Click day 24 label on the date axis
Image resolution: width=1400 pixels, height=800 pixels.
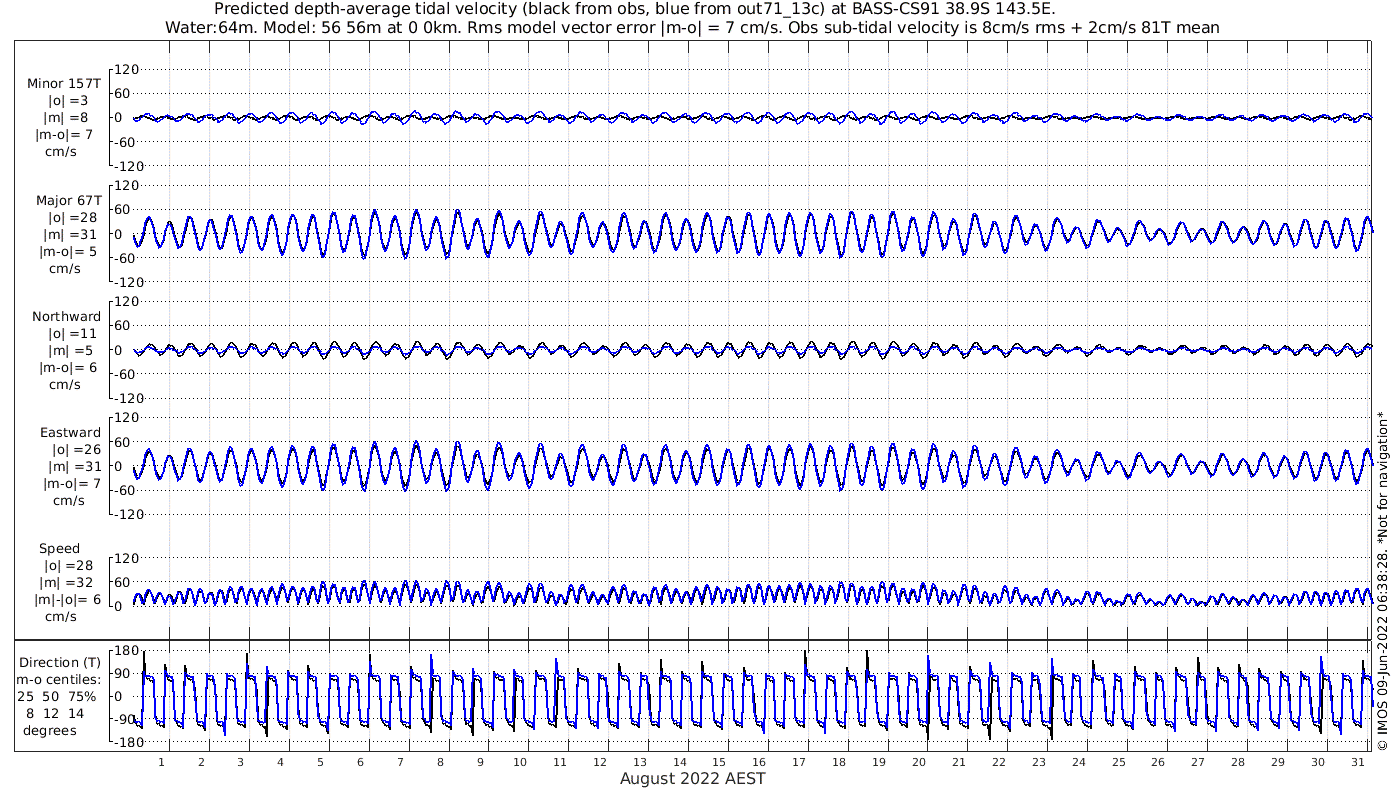click(x=1078, y=762)
